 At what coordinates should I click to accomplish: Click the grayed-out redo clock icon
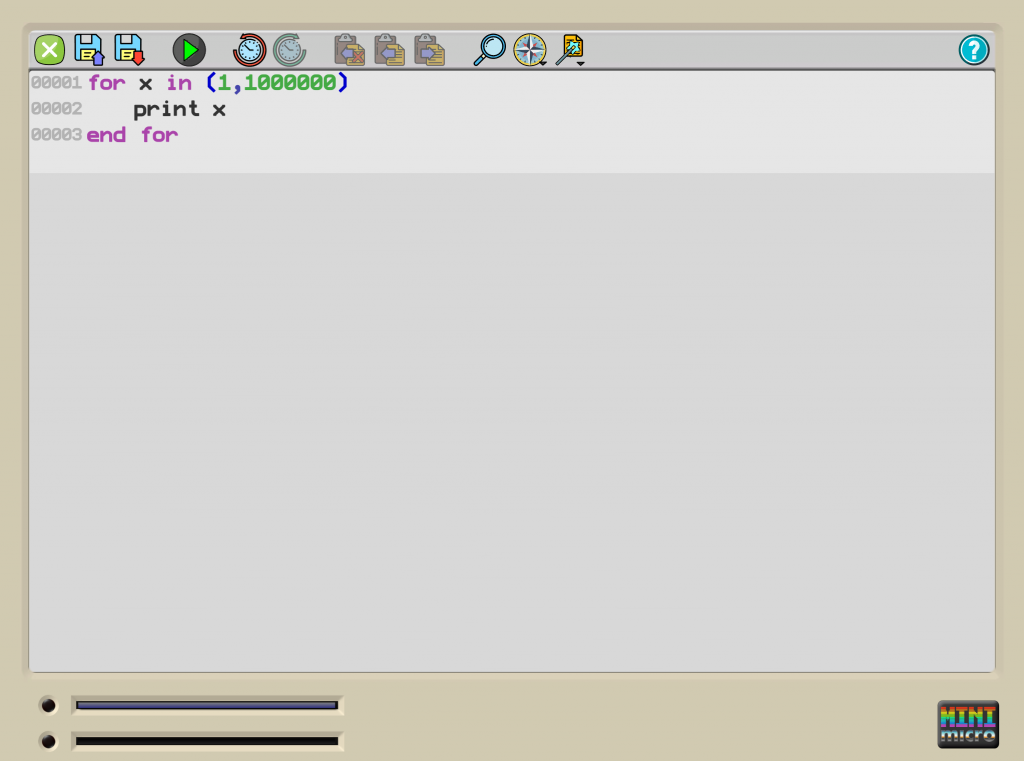click(289, 50)
